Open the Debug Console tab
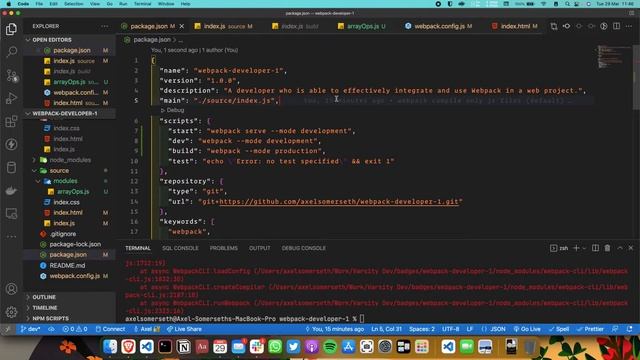 point(303,248)
